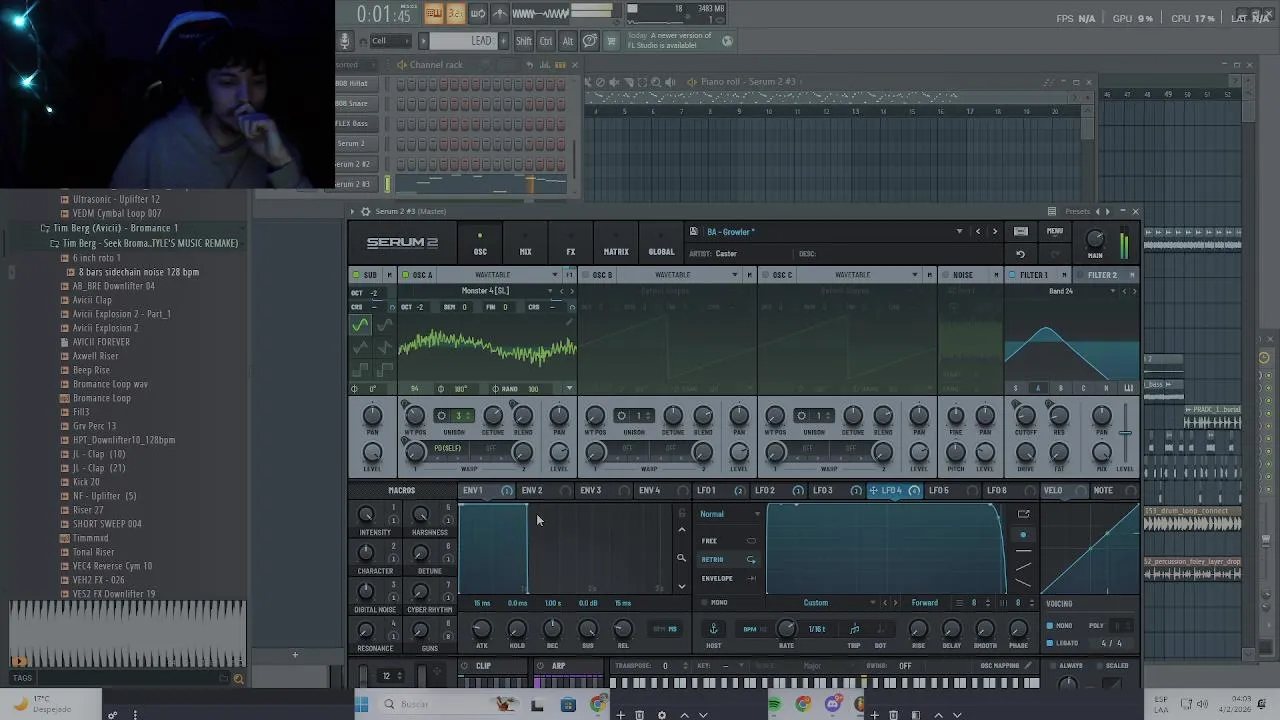Click the LFO export shape icon
The width and height of the screenshot is (1280, 720).
[1023, 514]
